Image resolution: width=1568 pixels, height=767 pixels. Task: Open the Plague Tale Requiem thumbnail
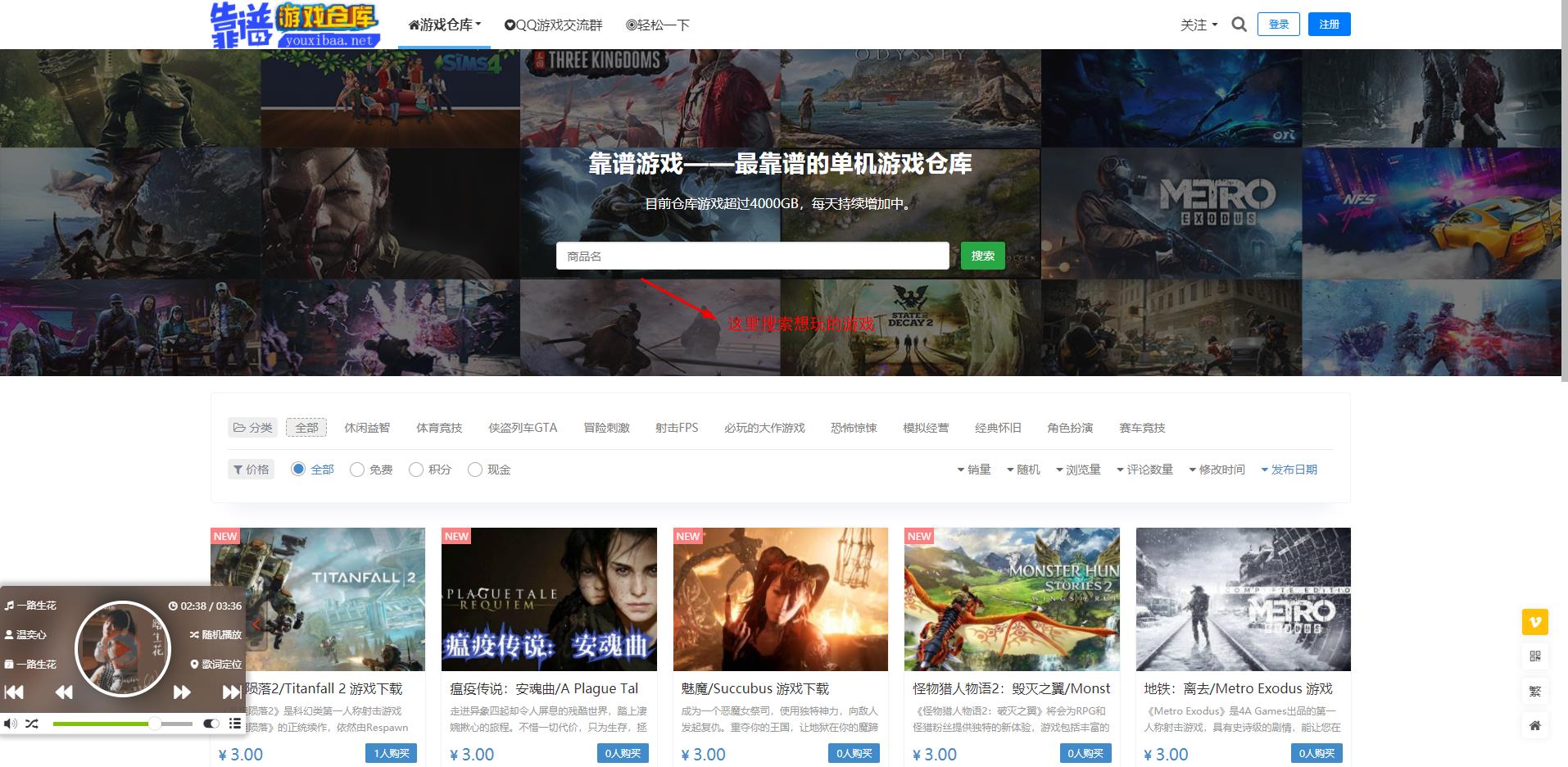point(549,599)
